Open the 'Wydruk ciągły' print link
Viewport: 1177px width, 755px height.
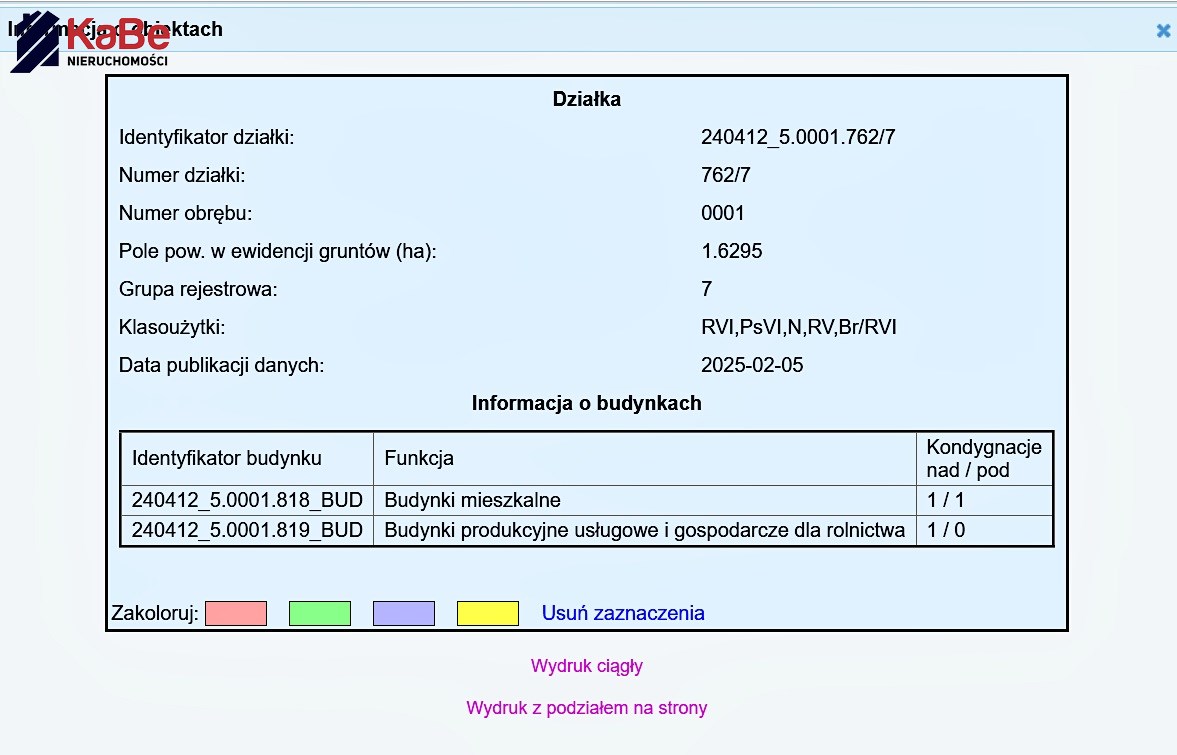(x=587, y=666)
